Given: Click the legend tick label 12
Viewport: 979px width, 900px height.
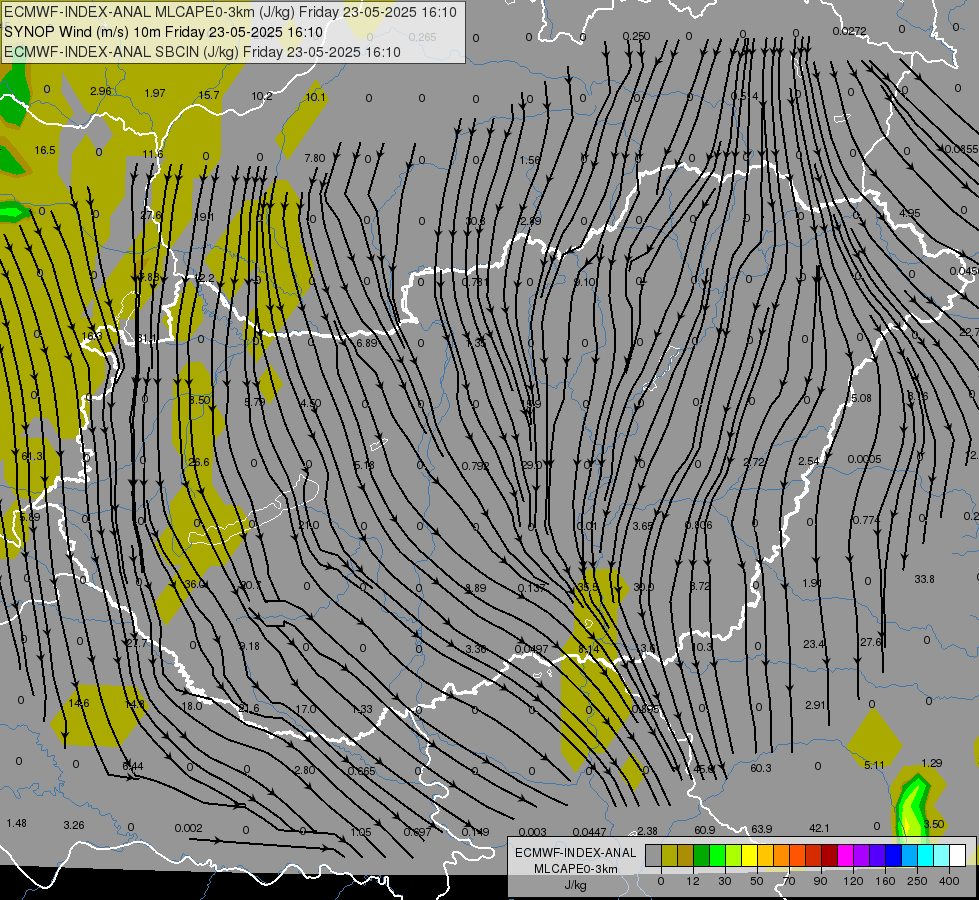Looking at the screenshot, I should 693,881.
